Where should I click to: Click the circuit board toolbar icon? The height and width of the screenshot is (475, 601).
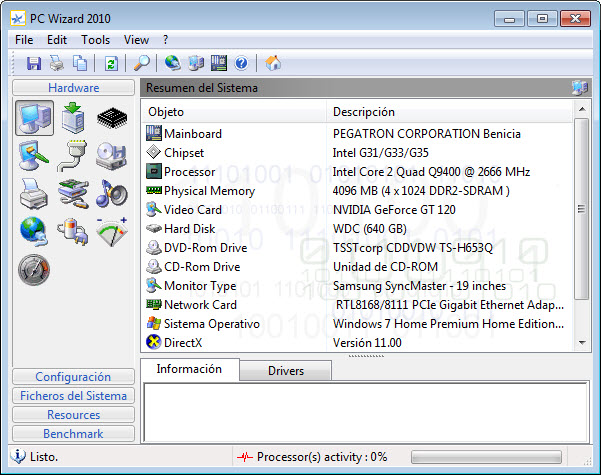[x=219, y=63]
